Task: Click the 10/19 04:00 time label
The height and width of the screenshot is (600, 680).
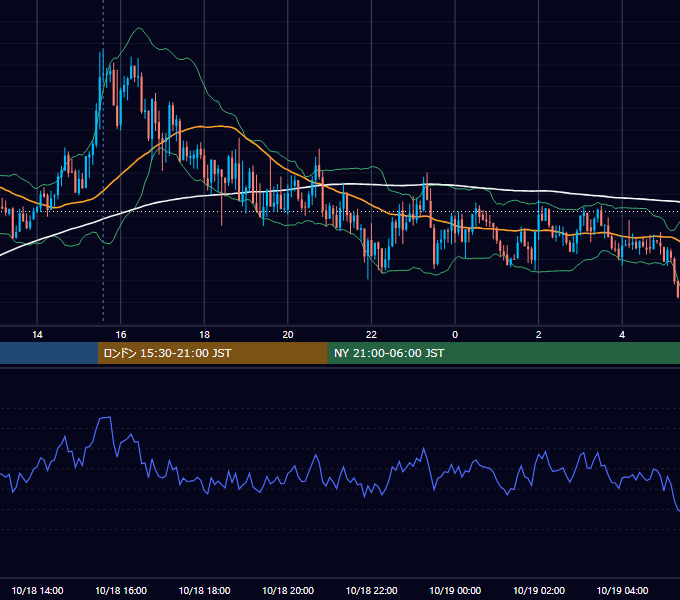Action: click(x=622, y=590)
